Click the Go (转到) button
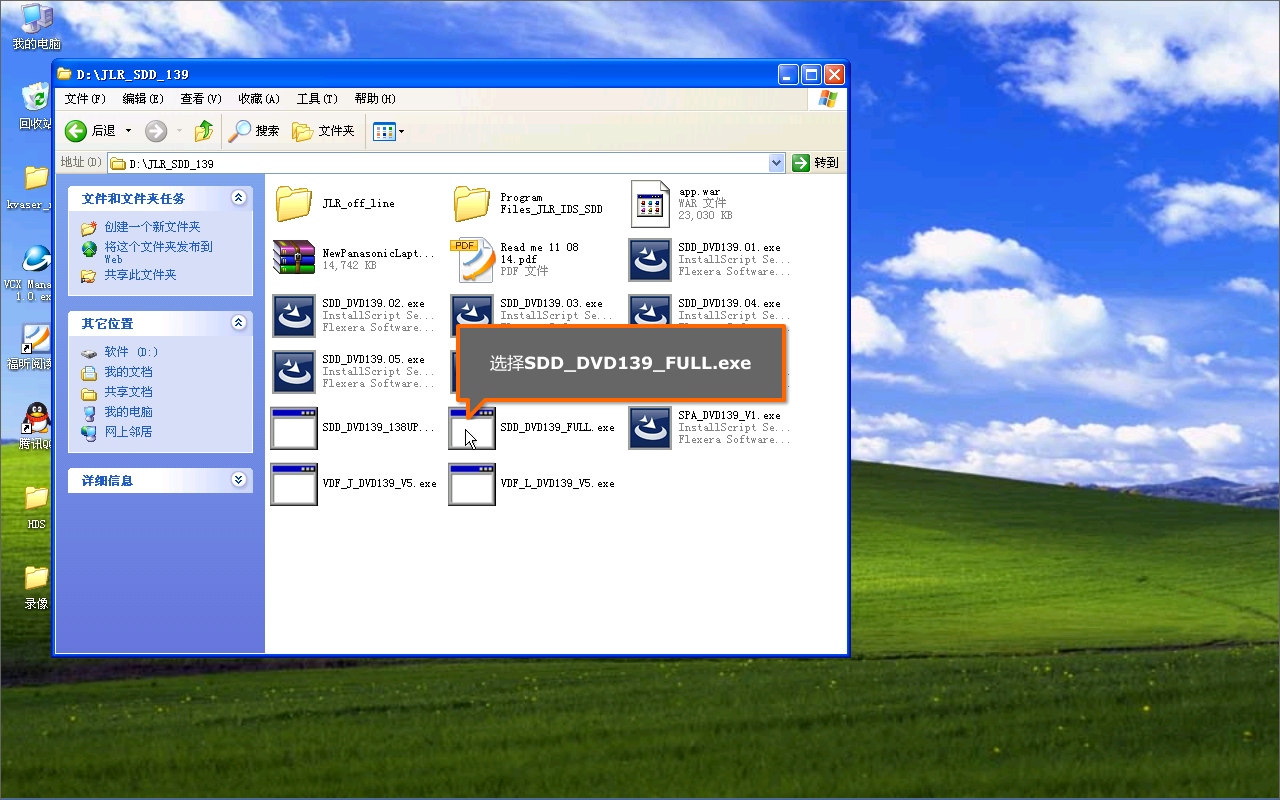The image size is (1280, 800). [815, 163]
